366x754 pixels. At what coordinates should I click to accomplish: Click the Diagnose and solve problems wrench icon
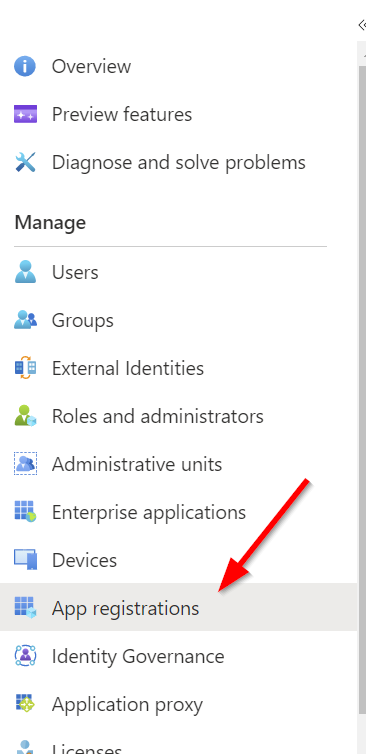click(x=25, y=163)
